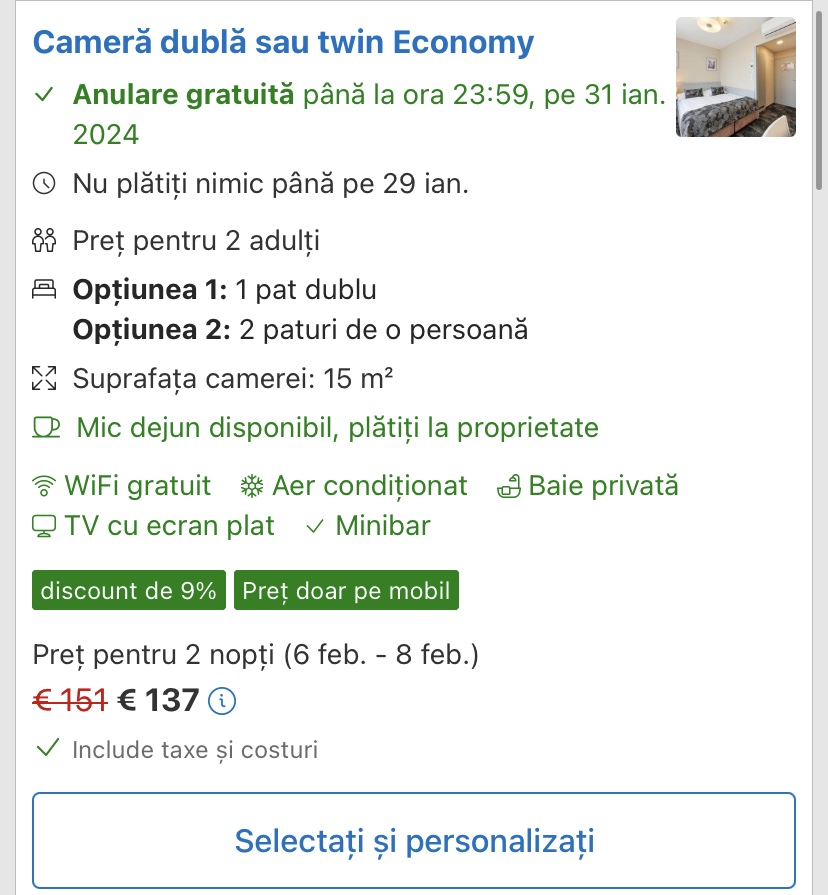Click the clock icon beside payment note
Screen dimensions: 828x895
(x=45, y=184)
